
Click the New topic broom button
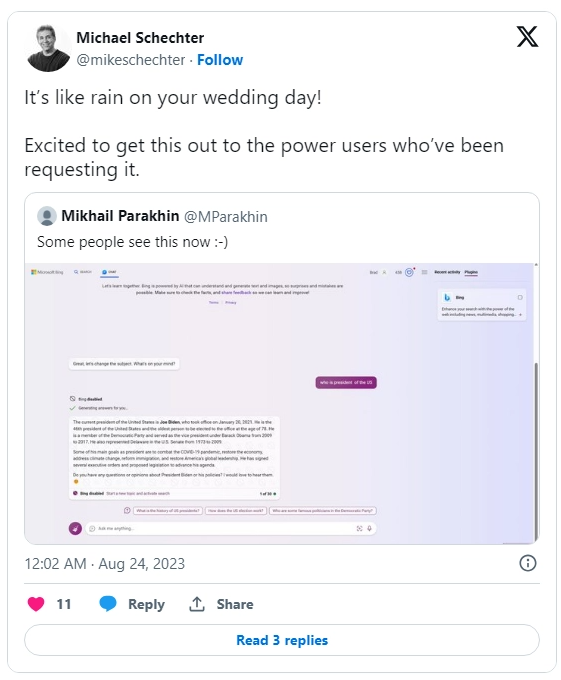(75, 528)
